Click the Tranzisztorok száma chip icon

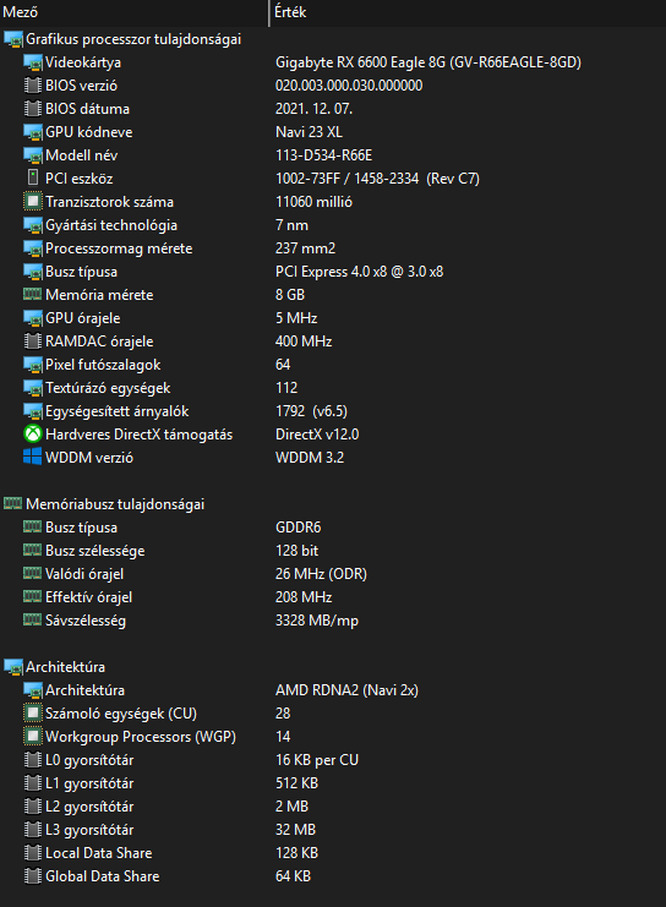pyautogui.click(x=33, y=202)
